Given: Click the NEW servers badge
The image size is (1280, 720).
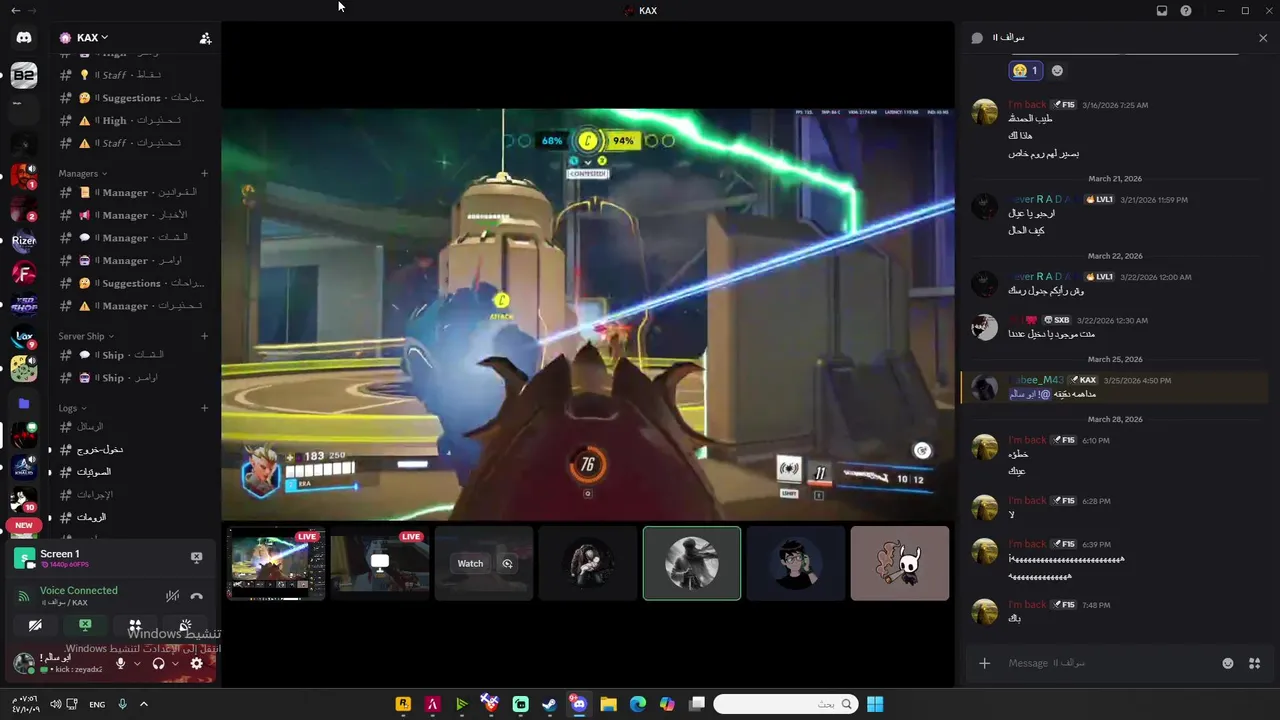Looking at the screenshot, I should (x=24, y=525).
